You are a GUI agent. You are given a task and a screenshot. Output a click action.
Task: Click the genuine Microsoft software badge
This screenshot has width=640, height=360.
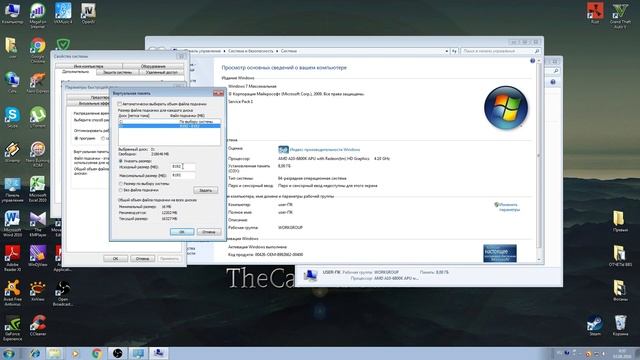[500, 253]
